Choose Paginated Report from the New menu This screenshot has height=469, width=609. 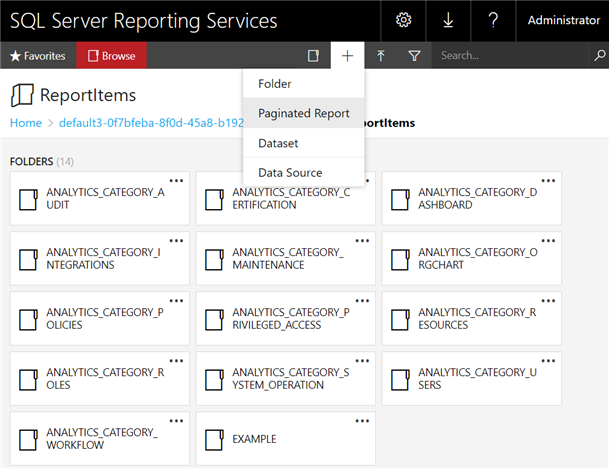coord(303,113)
